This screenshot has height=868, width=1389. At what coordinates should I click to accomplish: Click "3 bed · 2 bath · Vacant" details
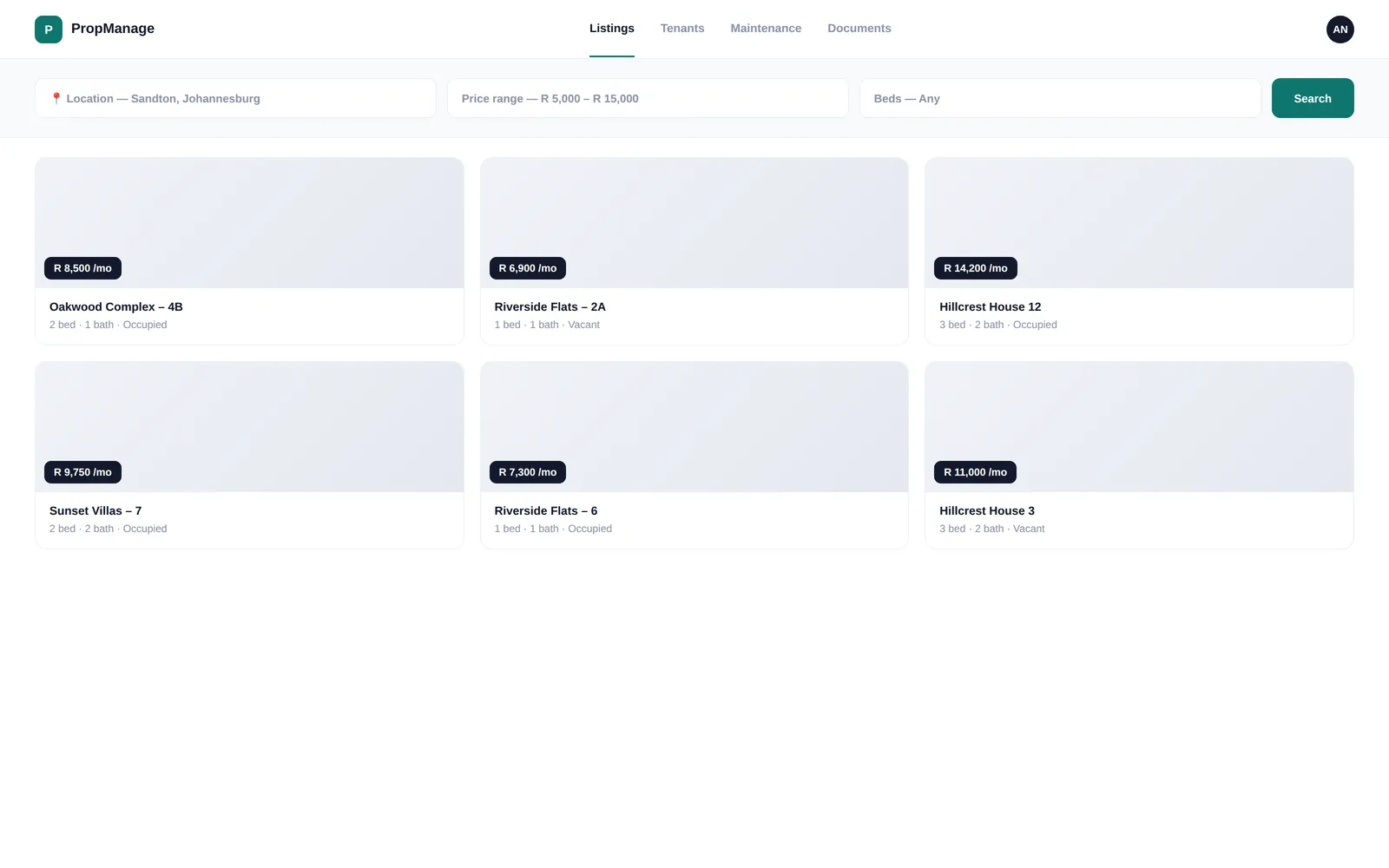pyautogui.click(x=992, y=529)
